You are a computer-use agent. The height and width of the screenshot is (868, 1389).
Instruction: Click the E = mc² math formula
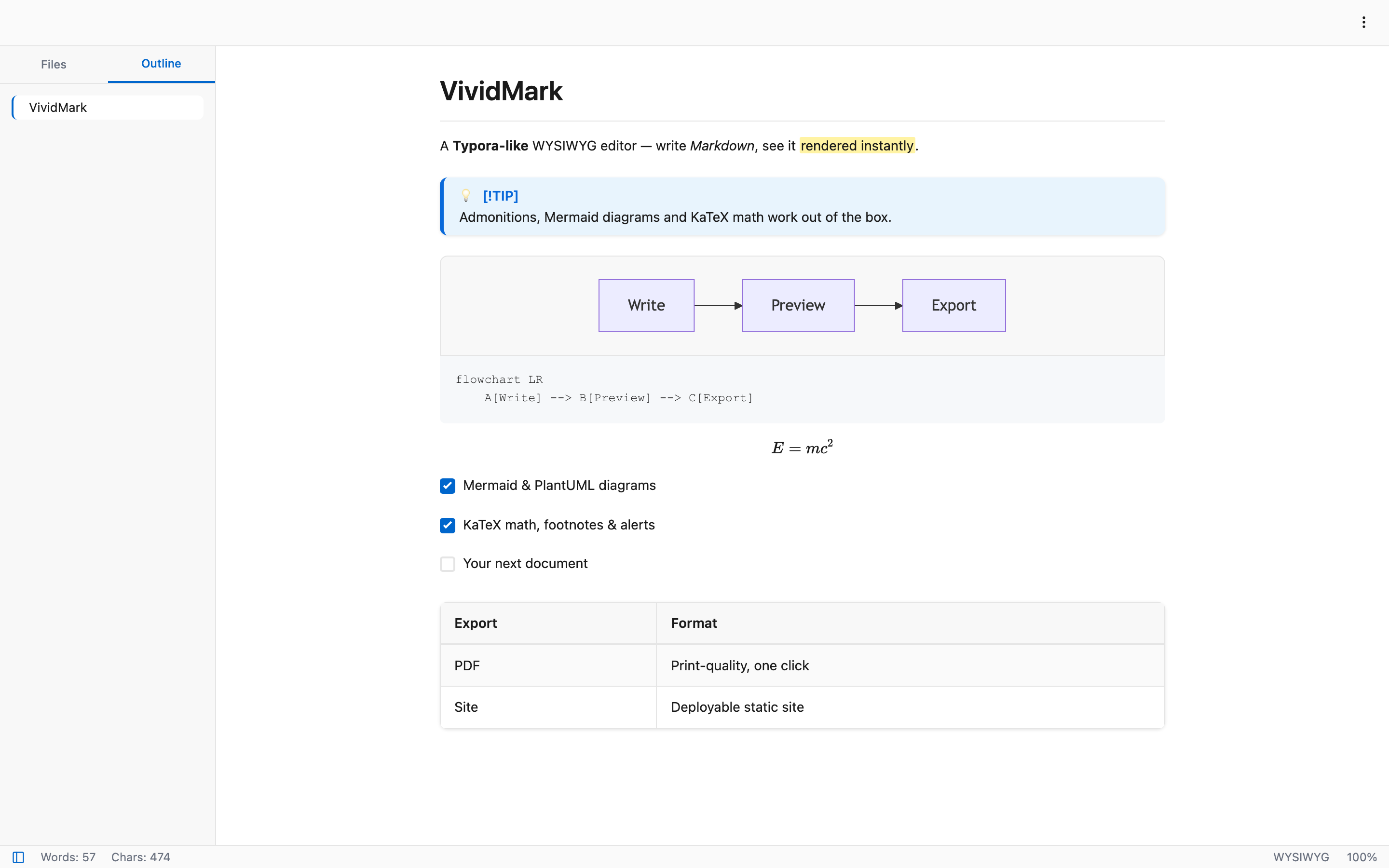(802, 447)
